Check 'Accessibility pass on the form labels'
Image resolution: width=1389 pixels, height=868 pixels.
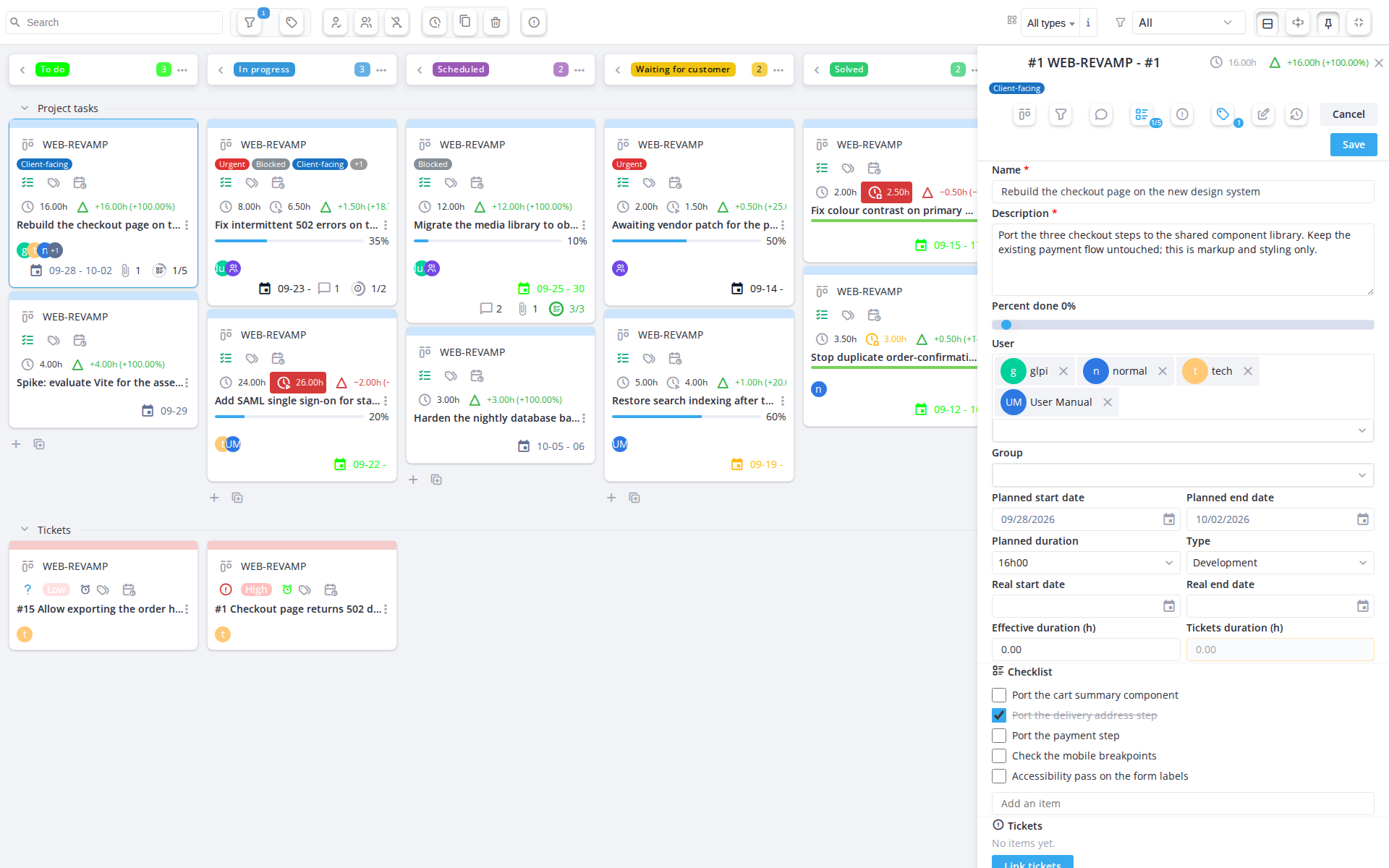(999, 776)
